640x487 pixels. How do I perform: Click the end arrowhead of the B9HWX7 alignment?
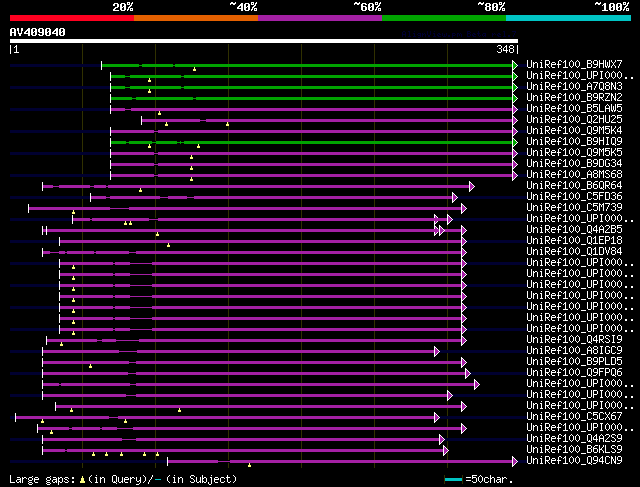pos(515,65)
